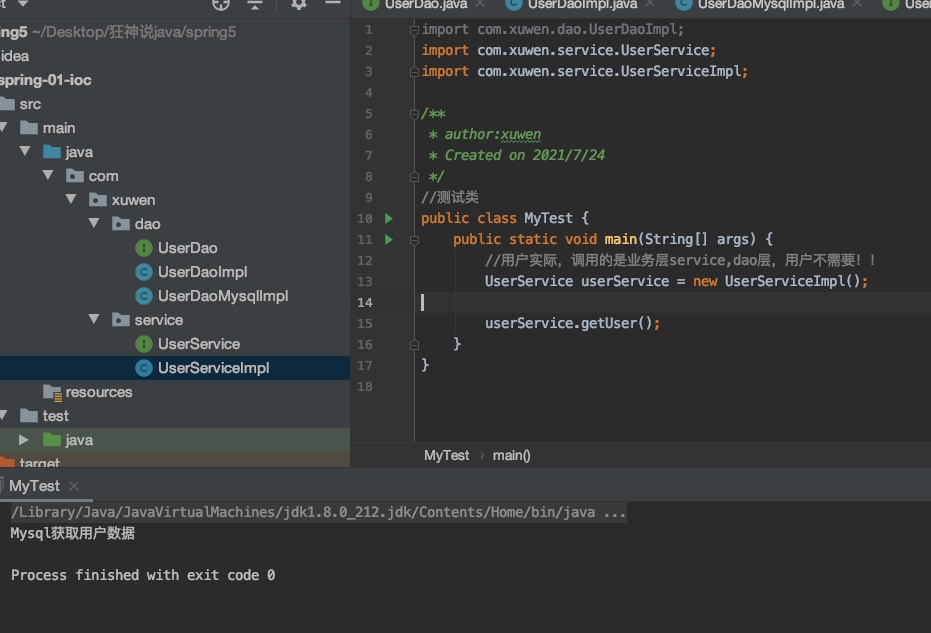The height and width of the screenshot is (633, 931).
Task: Click the run arrow beside main method
Action: point(389,240)
